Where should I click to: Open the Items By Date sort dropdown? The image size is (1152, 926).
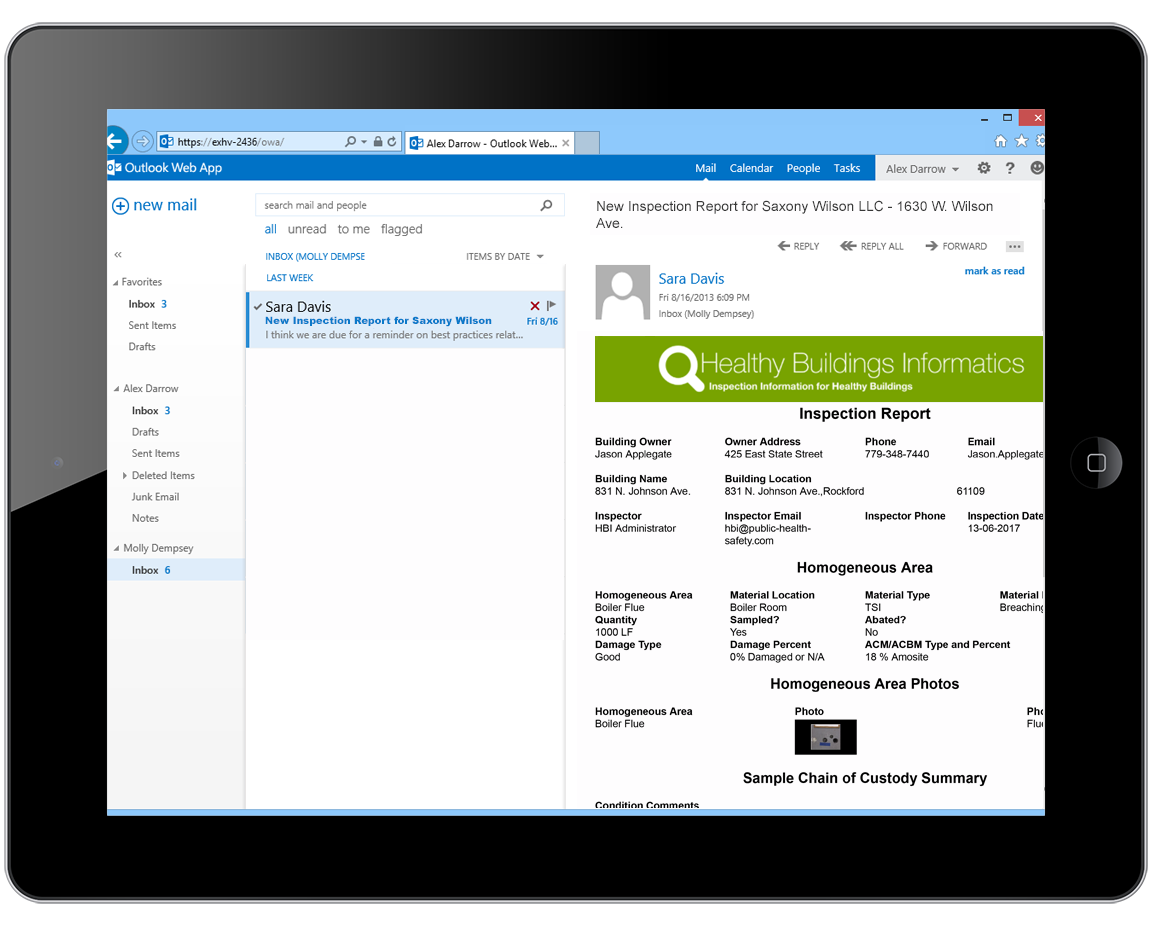(x=505, y=256)
